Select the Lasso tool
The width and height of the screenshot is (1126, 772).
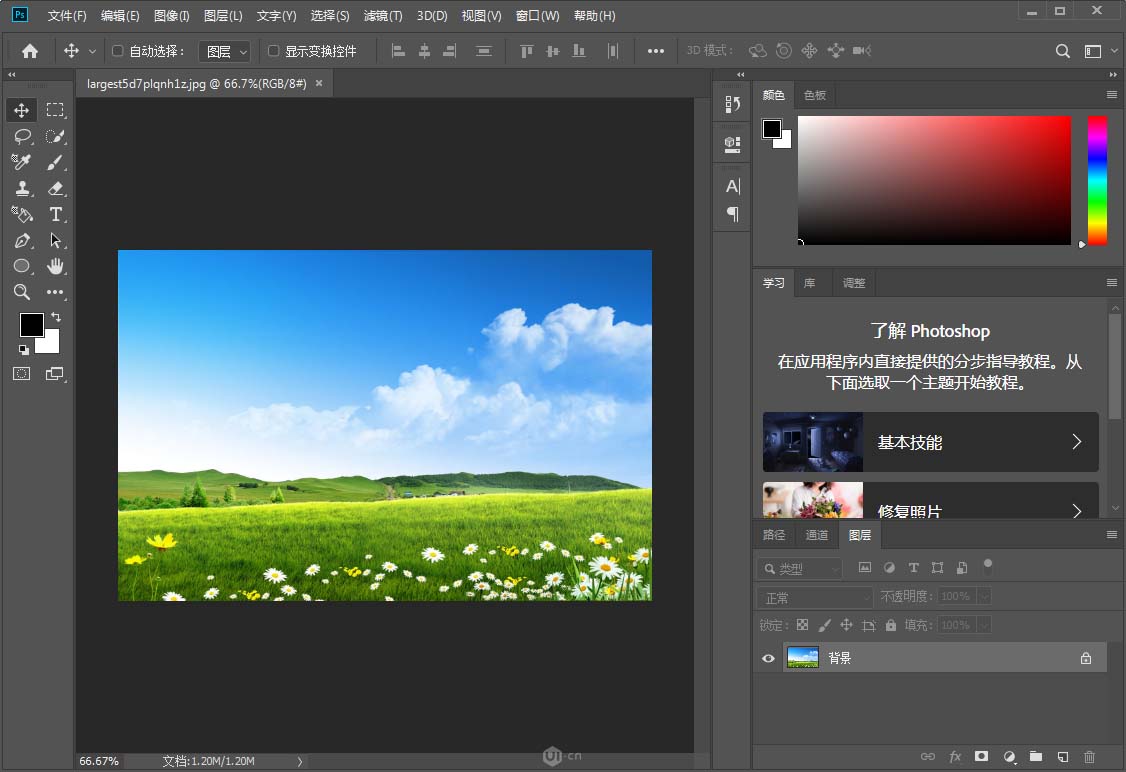[x=22, y=136]
